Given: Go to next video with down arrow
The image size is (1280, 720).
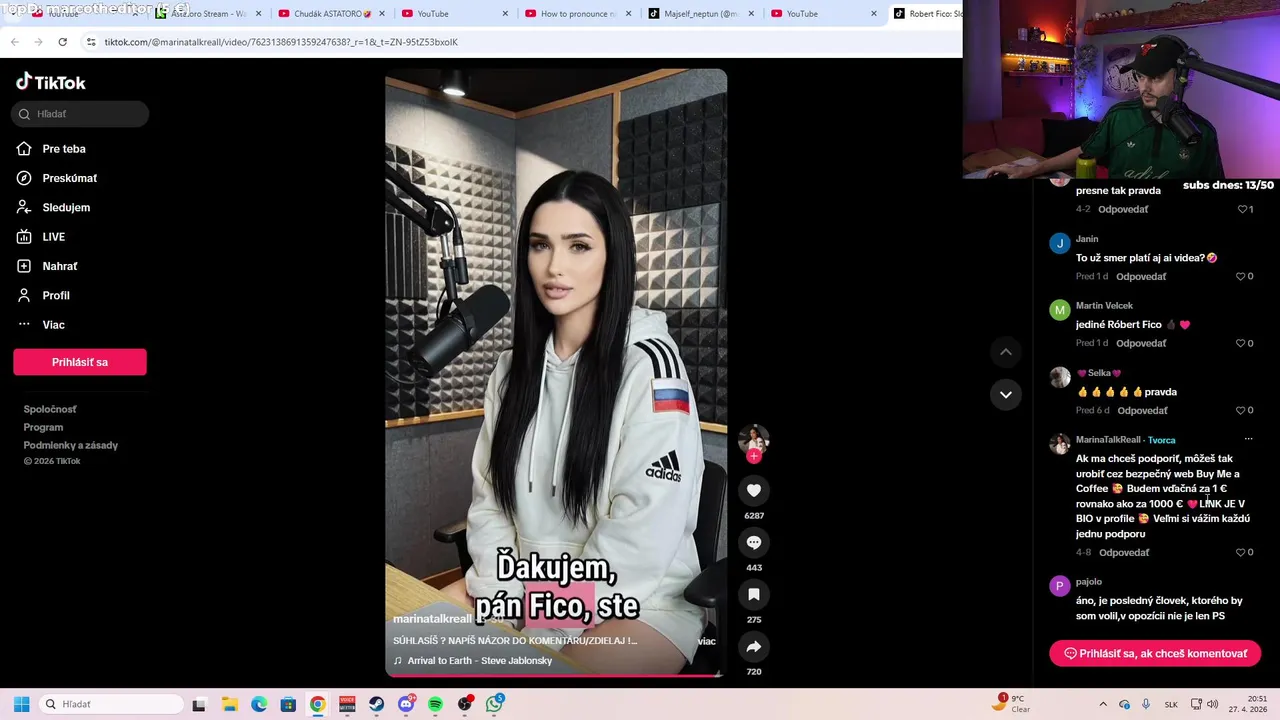Looking at the screenshot, I should click(x=1006, y=394).
